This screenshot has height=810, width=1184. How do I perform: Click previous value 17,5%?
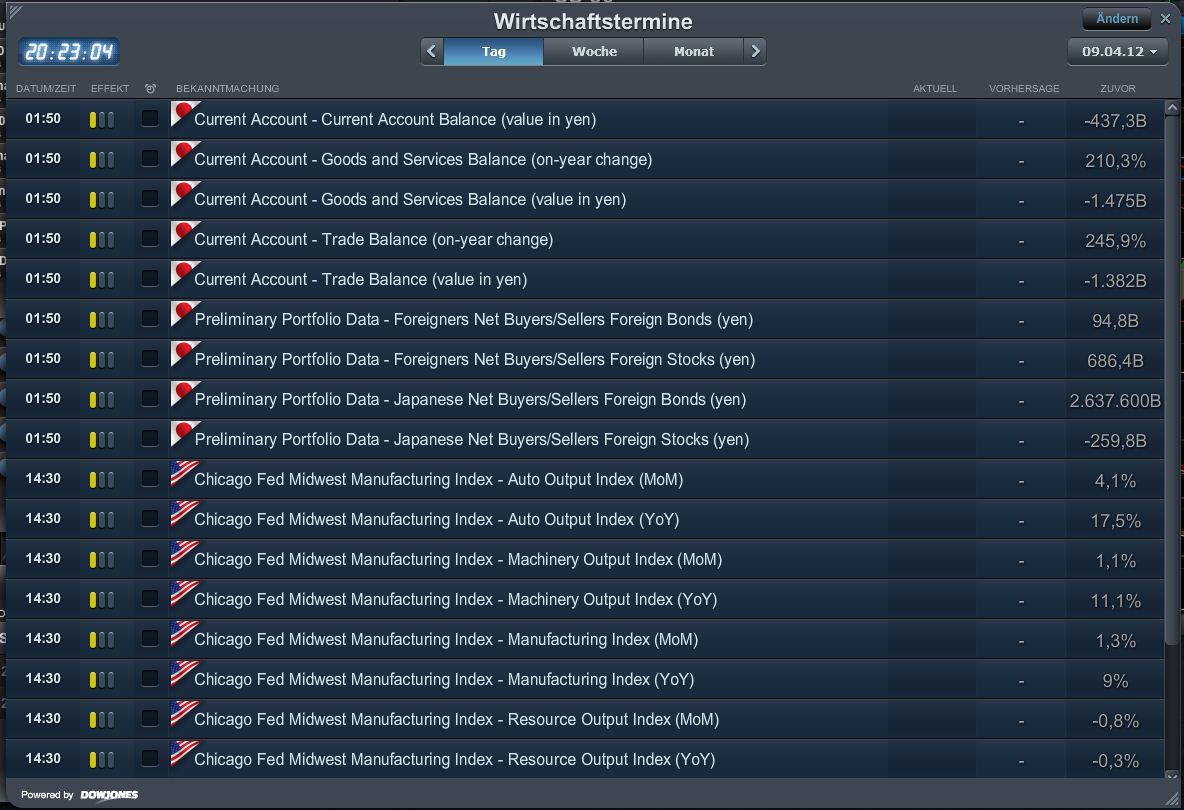(1115, 521)
